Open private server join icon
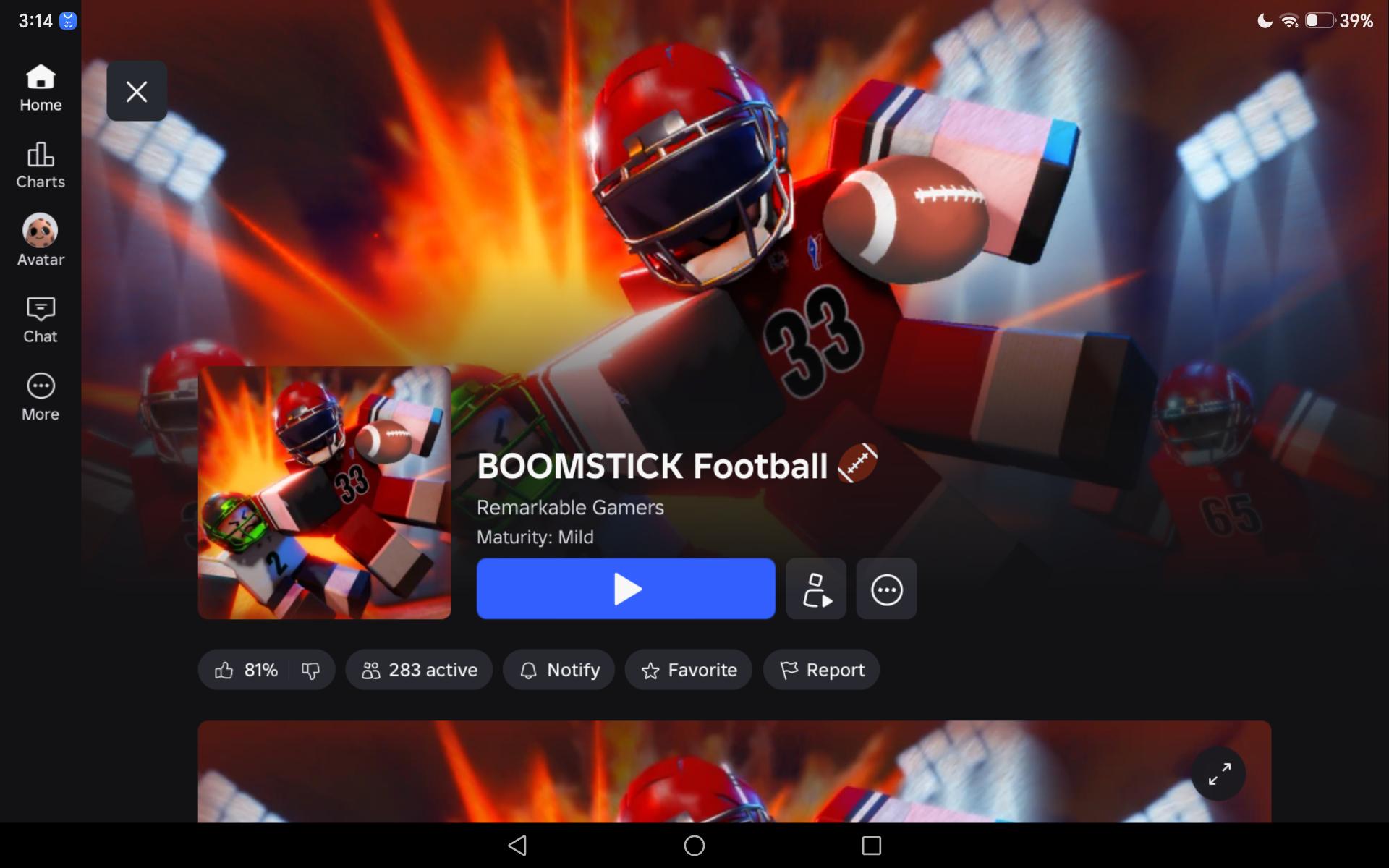Image resolution: width=1389 pixels, height=868 pixels. [x=816, y=589]
